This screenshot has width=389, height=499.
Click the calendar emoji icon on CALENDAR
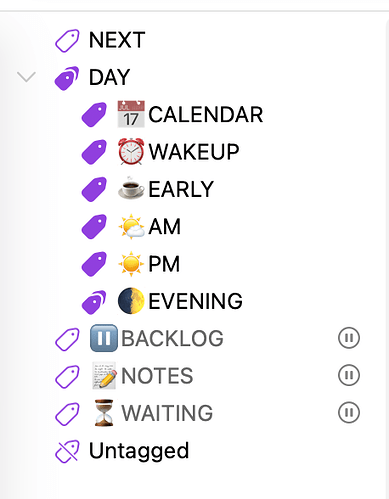131,114
